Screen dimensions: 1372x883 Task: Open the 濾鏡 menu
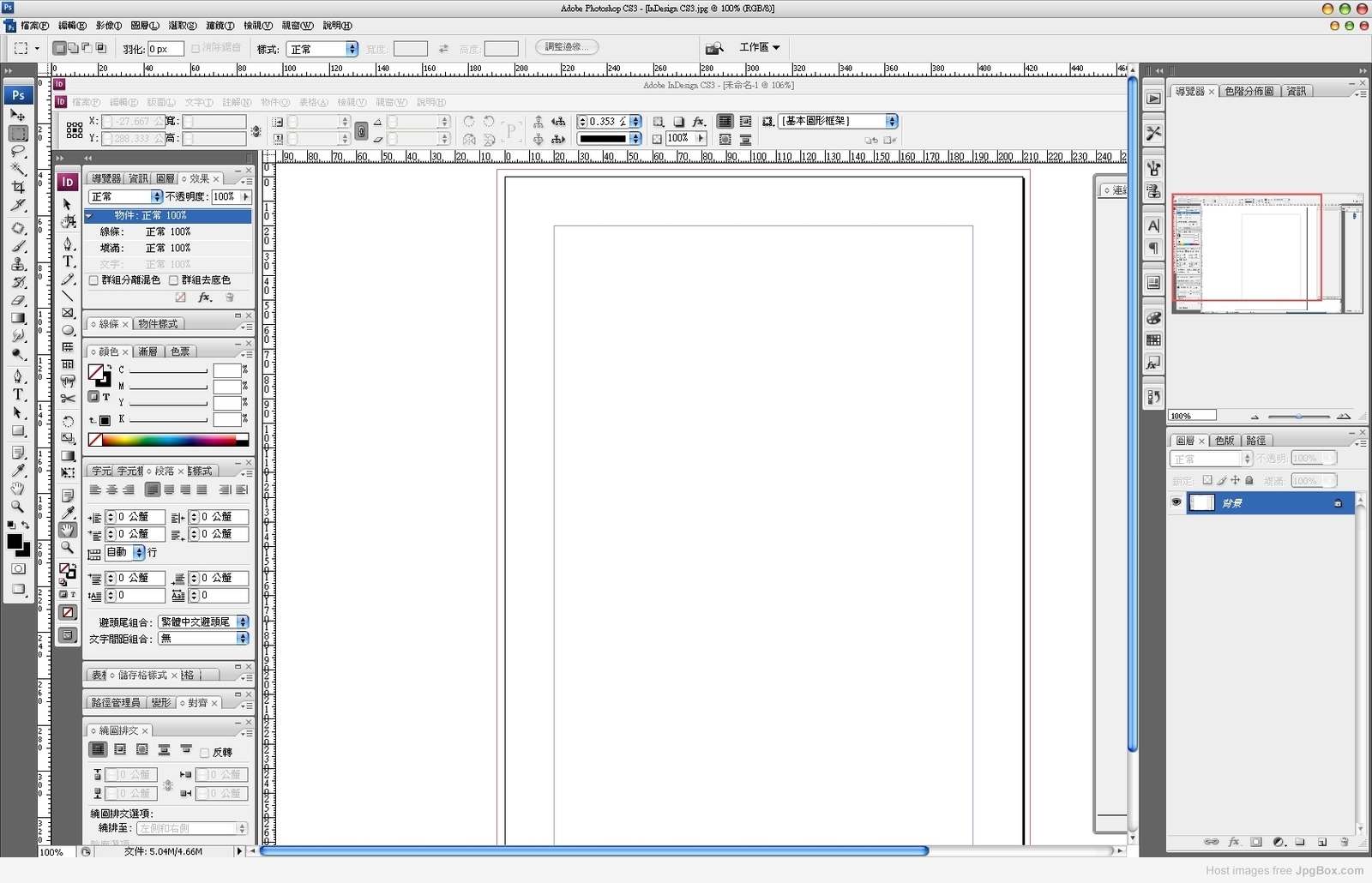click(x=220, y=26)
